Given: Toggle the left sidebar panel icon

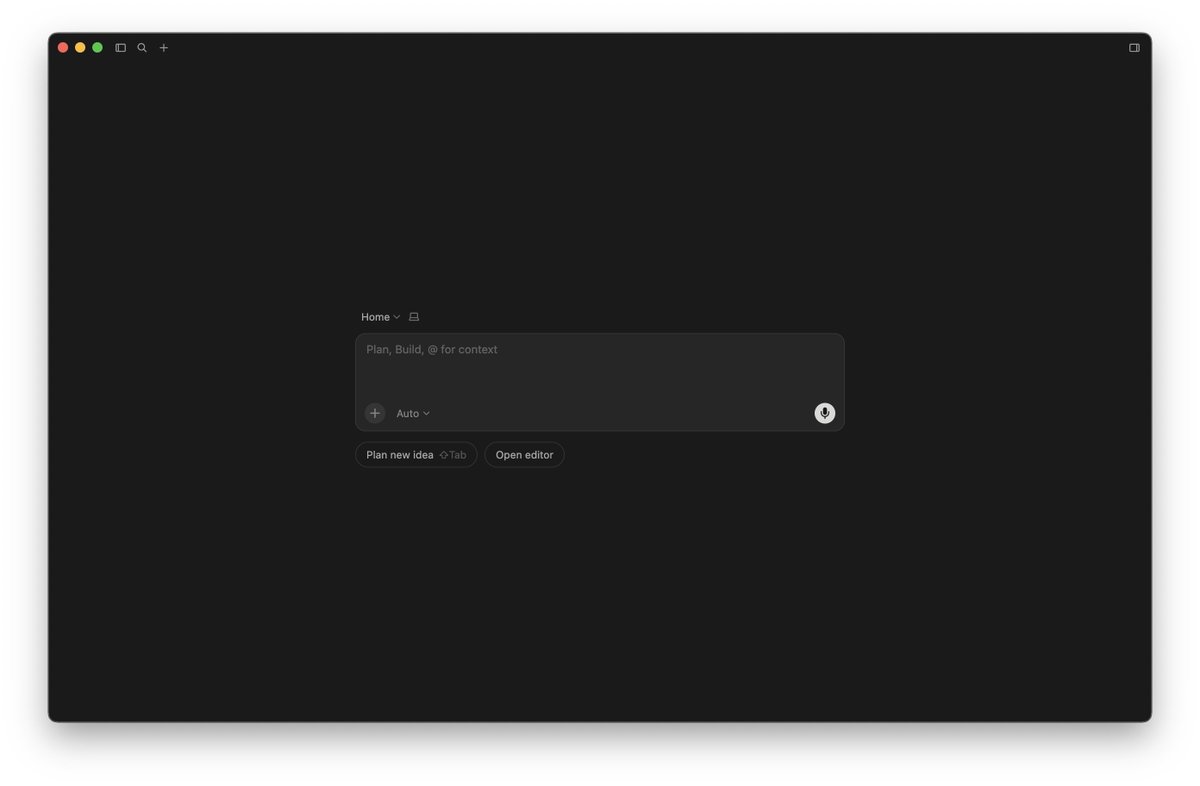Looking at the screenshot, I should [120, 48].
